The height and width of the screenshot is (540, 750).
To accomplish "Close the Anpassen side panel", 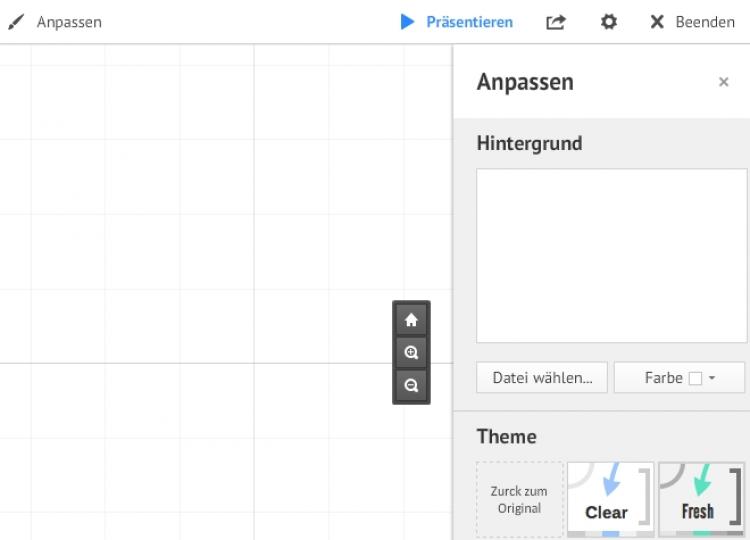I will (724, 82).
